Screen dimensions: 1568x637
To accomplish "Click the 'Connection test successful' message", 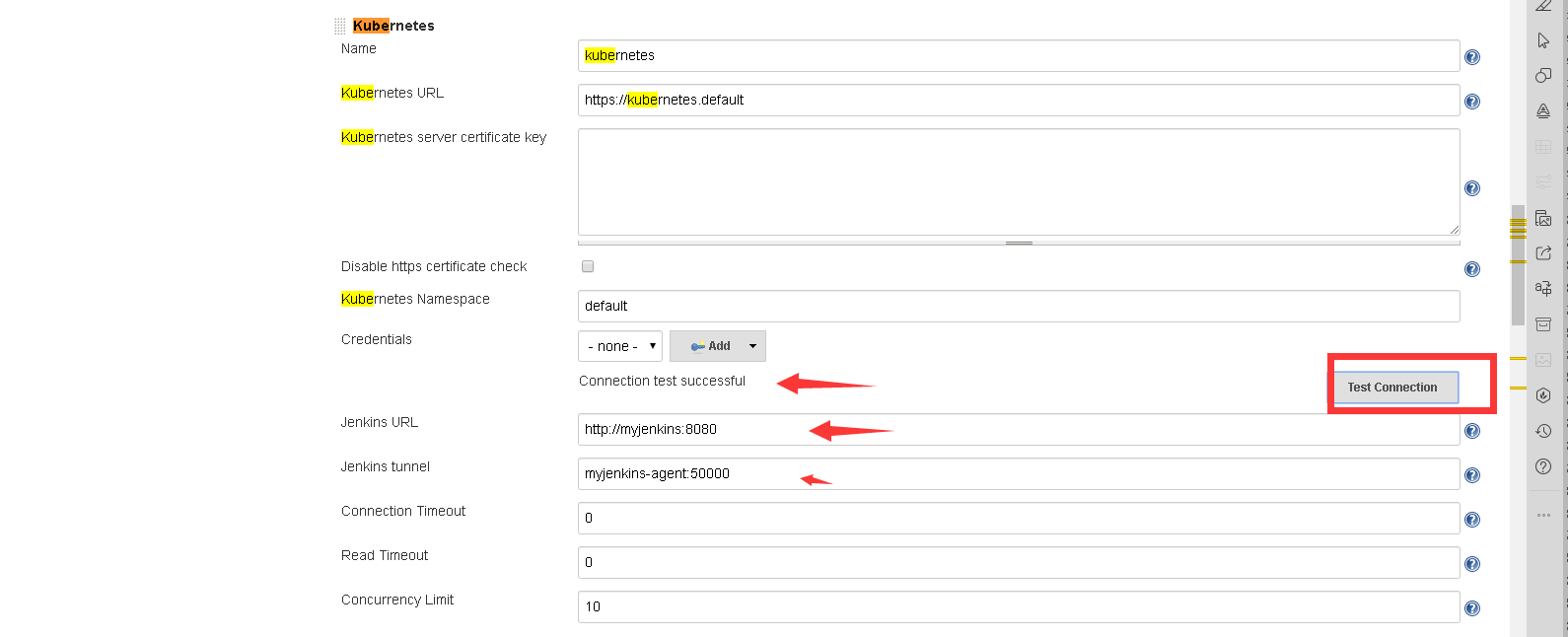I will click(x=662, y=381).
